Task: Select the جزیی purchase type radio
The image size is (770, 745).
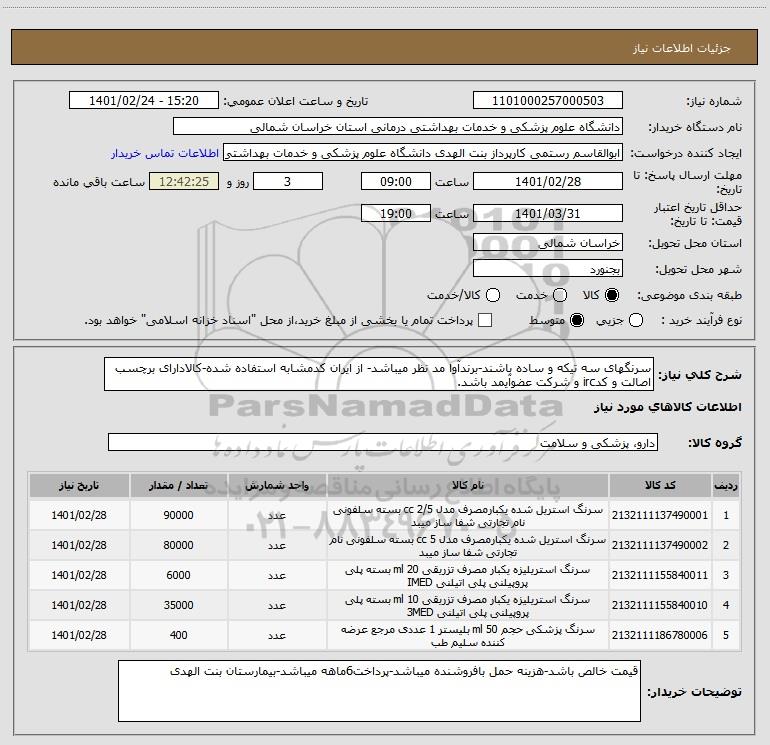Action: 636,320
